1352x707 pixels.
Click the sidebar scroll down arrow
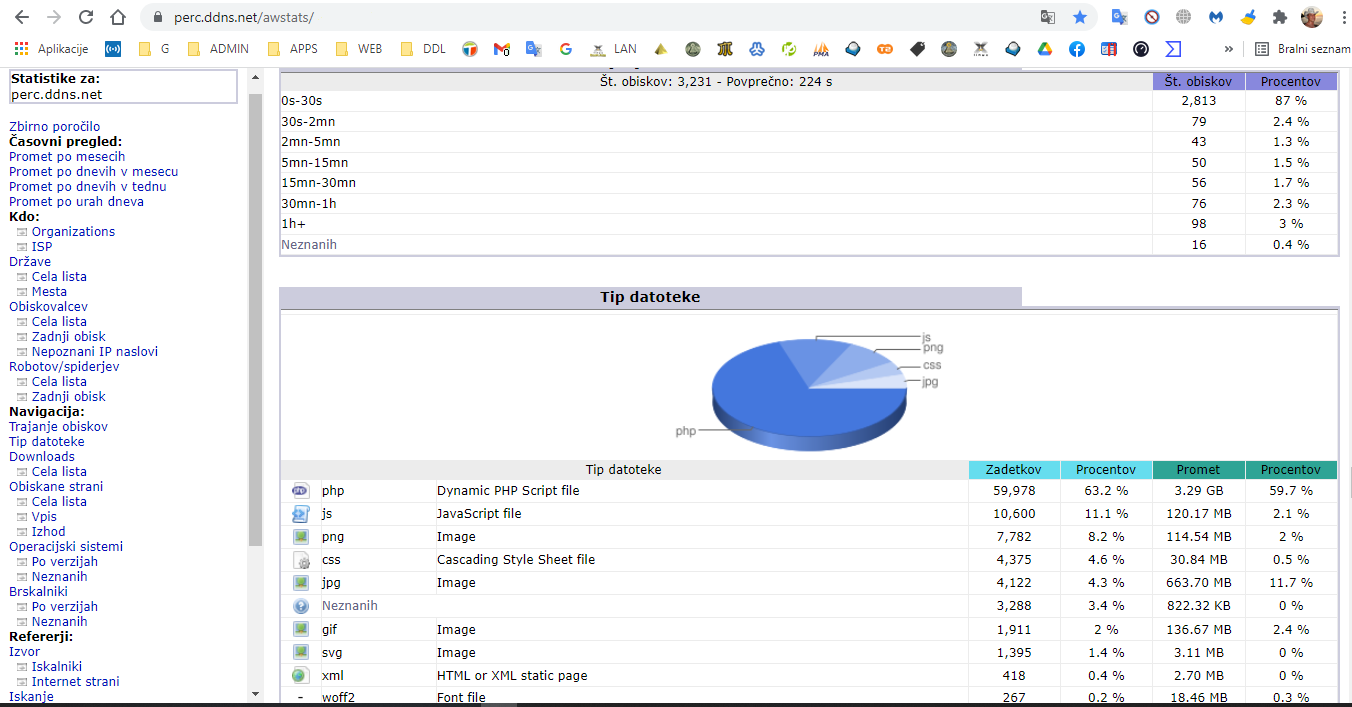point(255,693)
